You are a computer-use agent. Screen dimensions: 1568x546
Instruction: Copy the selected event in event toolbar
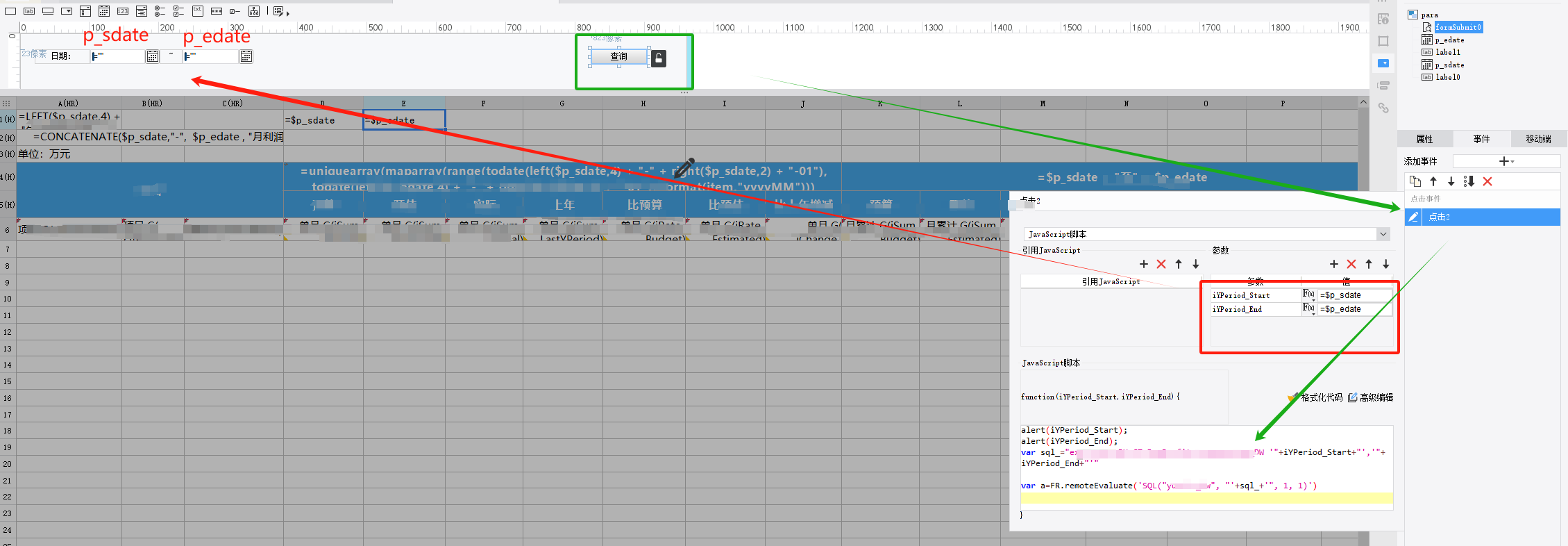pos(1415,181)
